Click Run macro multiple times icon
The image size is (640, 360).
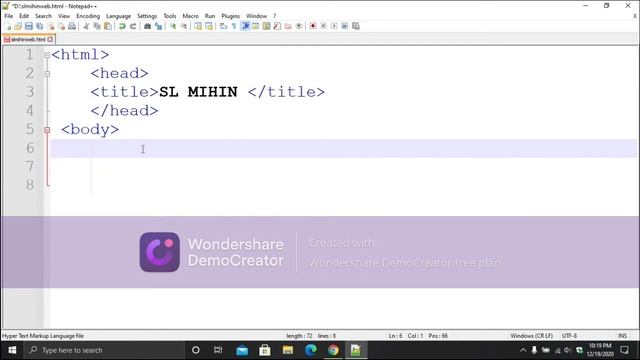click(345, 26)
